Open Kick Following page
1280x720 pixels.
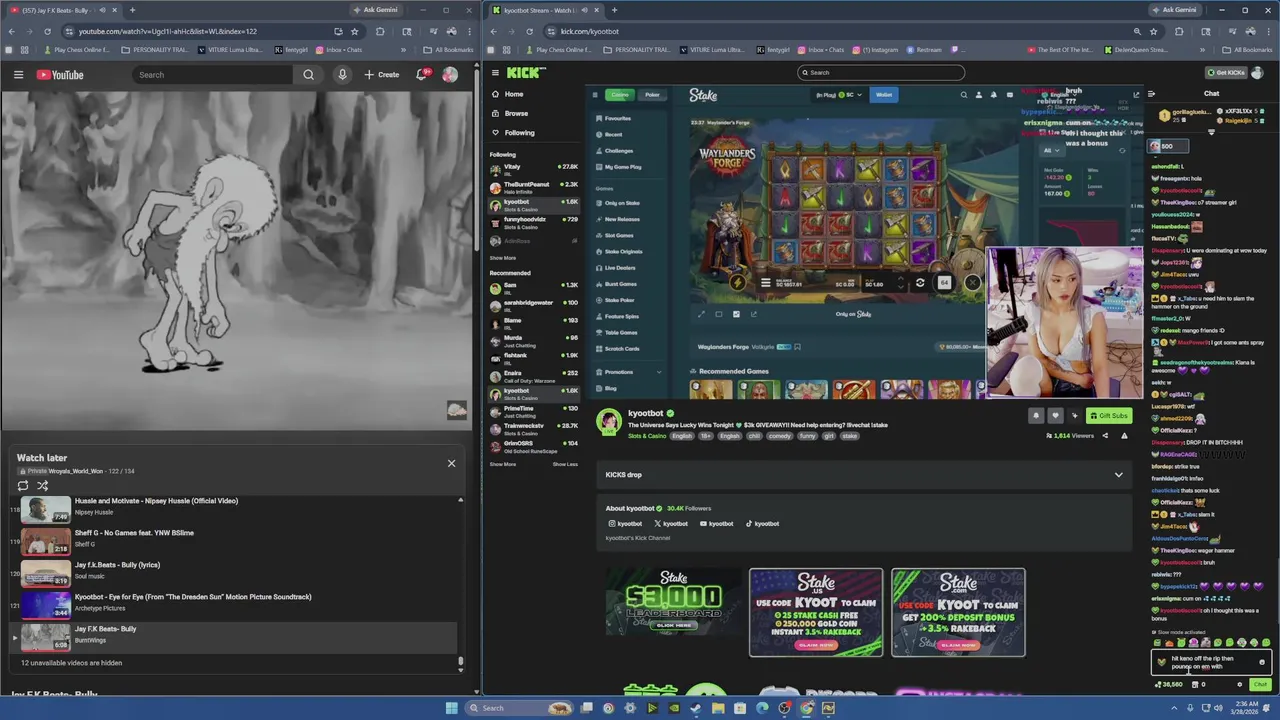(x=519, y=132)
